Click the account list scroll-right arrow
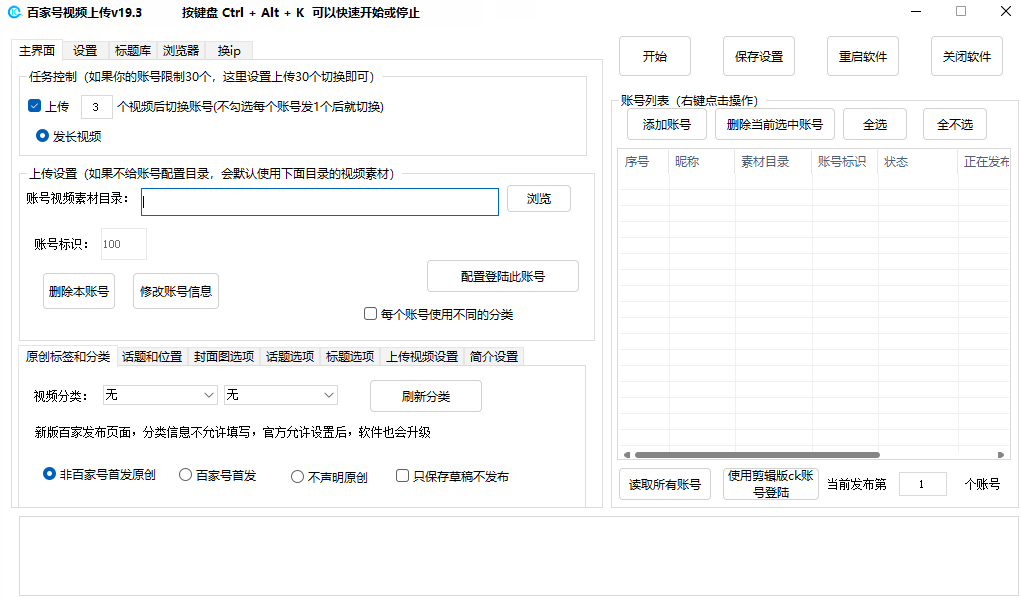 [x=1001, y=455]
